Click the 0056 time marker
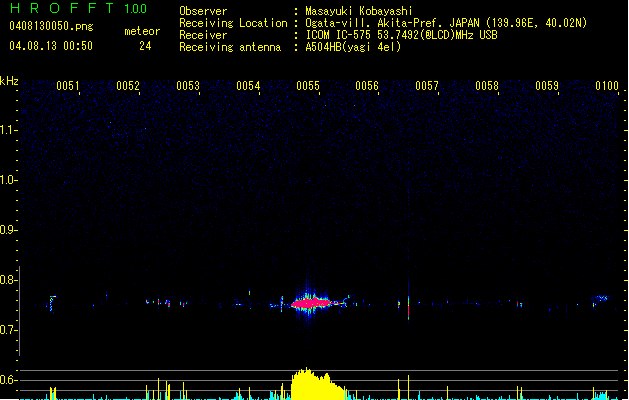629x400 pixels. click(367, 85)
